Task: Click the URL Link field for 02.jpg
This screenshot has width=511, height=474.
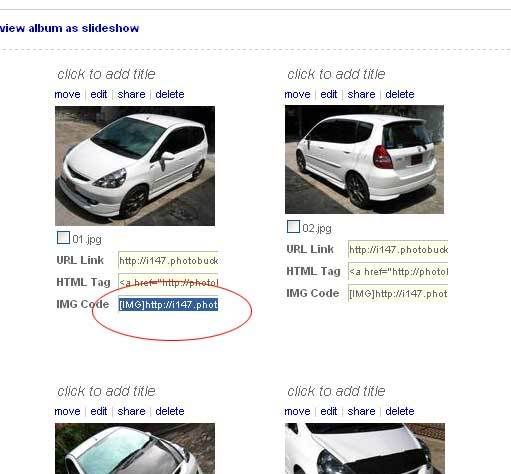Action: coord(398,249)
